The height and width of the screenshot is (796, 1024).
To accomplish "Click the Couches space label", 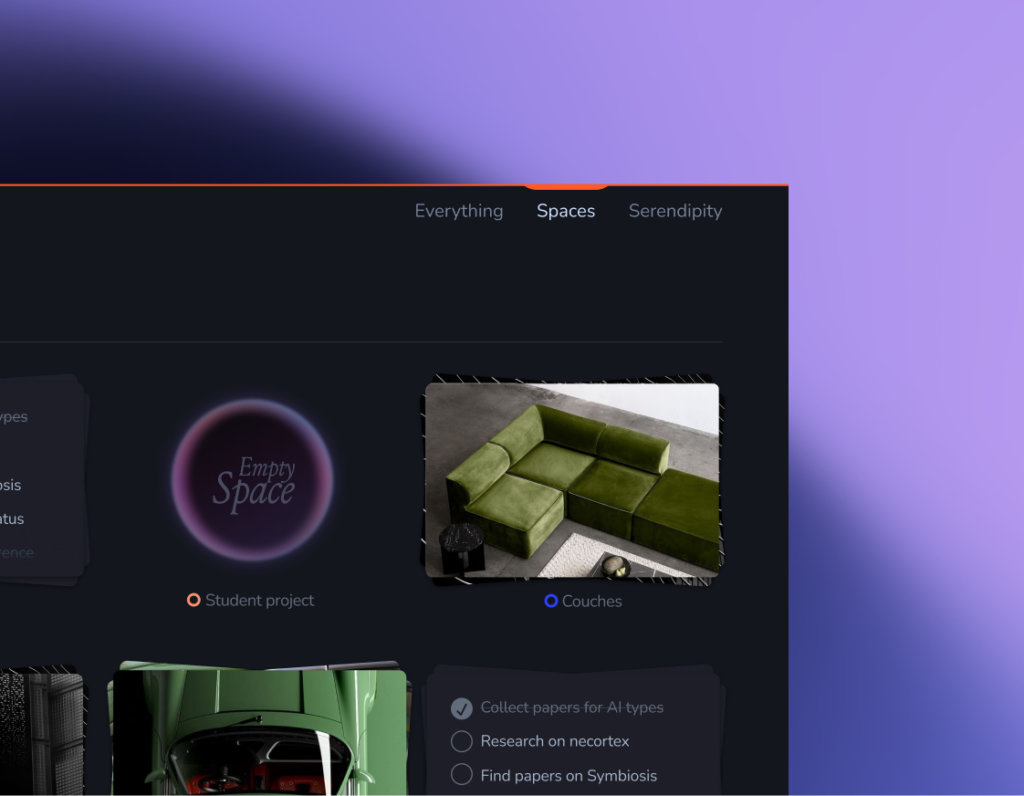I will (592, 601).
